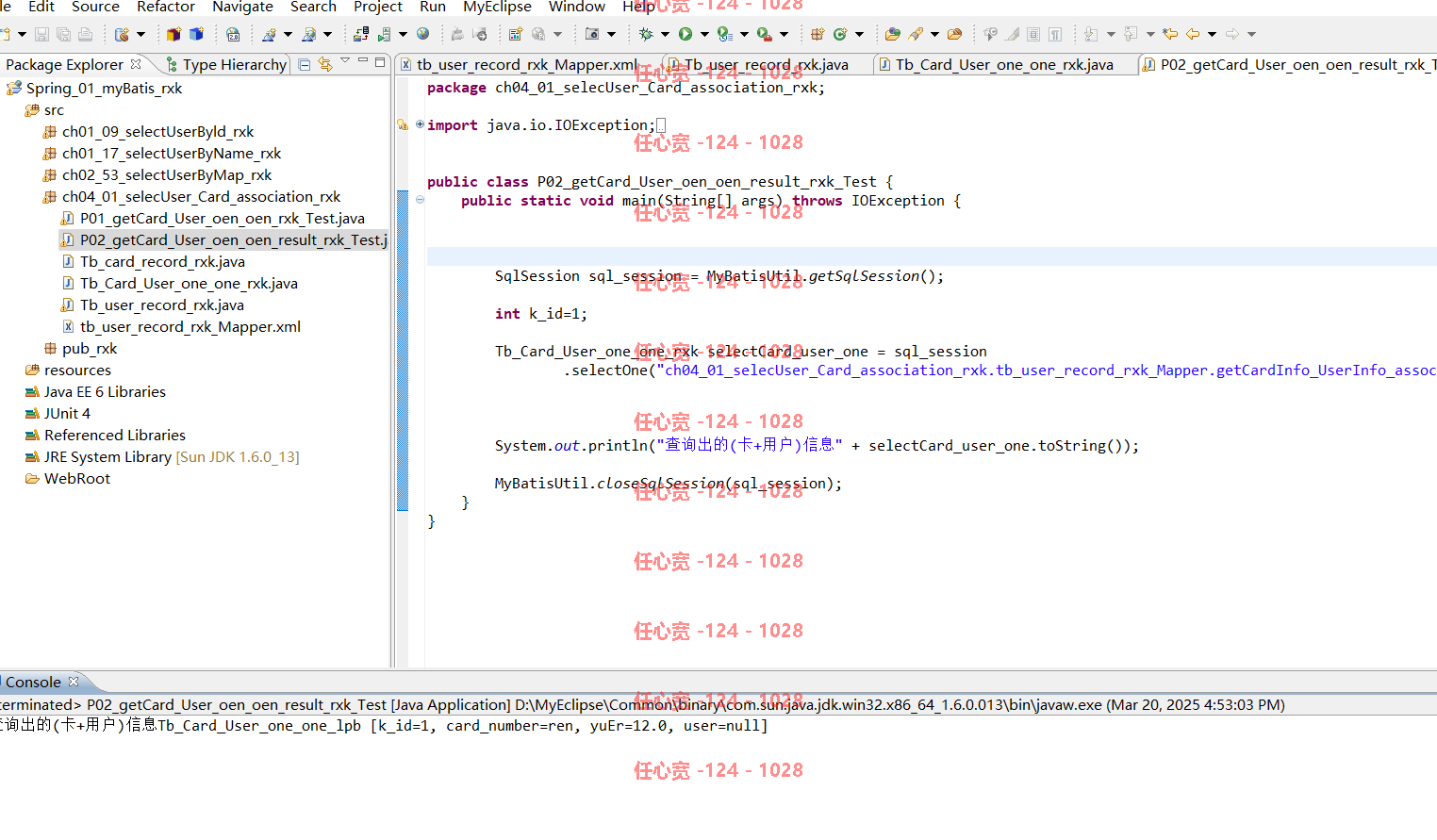The image size is (1437, 840).
Task: Collapse the main method fold marker
Action: 420,200
